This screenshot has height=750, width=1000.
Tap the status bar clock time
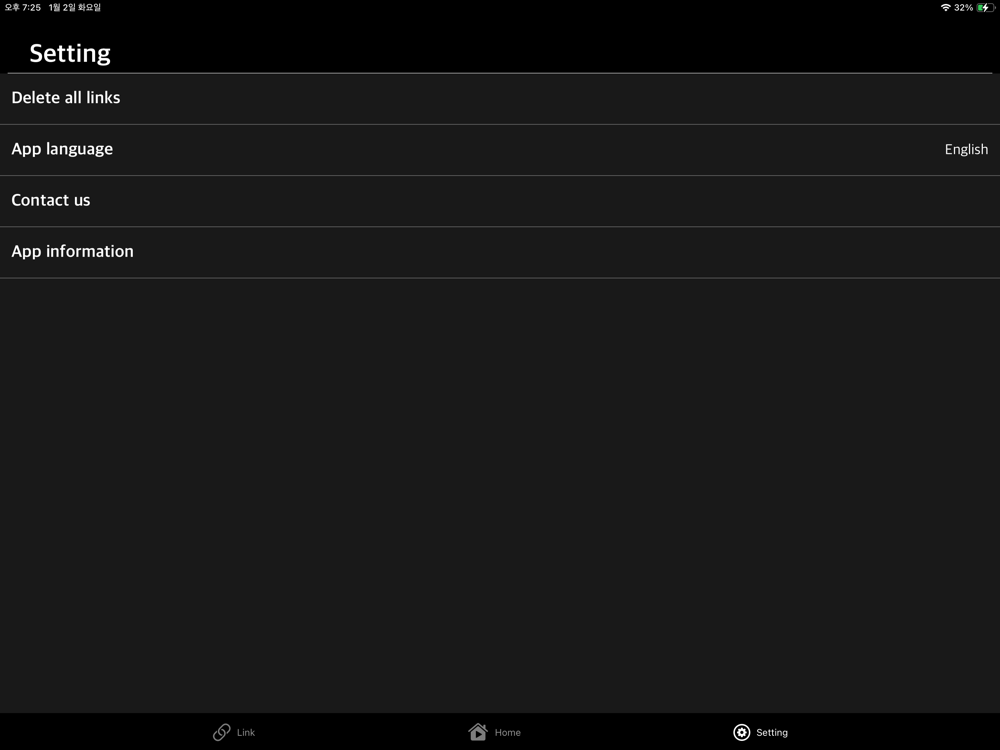click(23, 8)
